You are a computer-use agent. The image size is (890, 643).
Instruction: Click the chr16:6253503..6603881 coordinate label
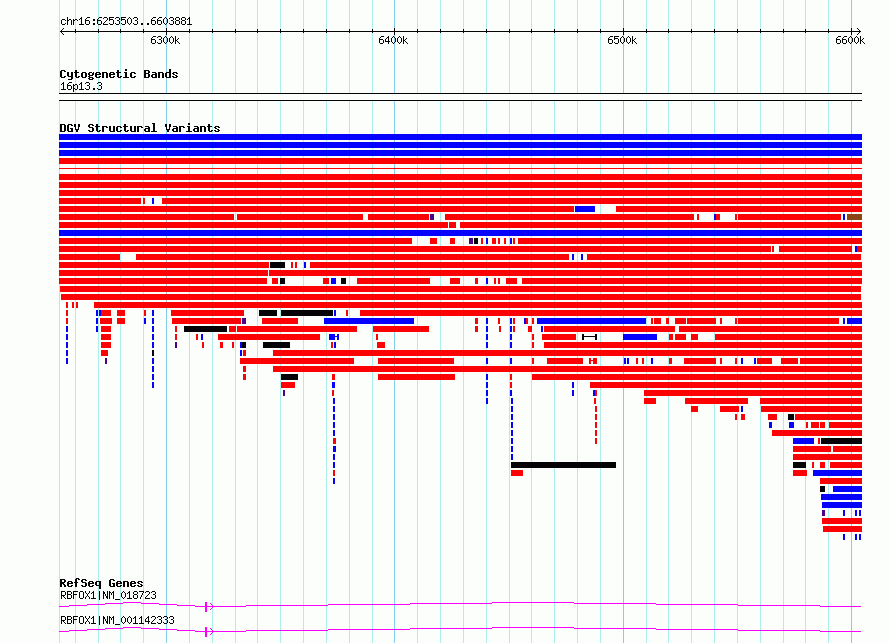tap(126, 22)
